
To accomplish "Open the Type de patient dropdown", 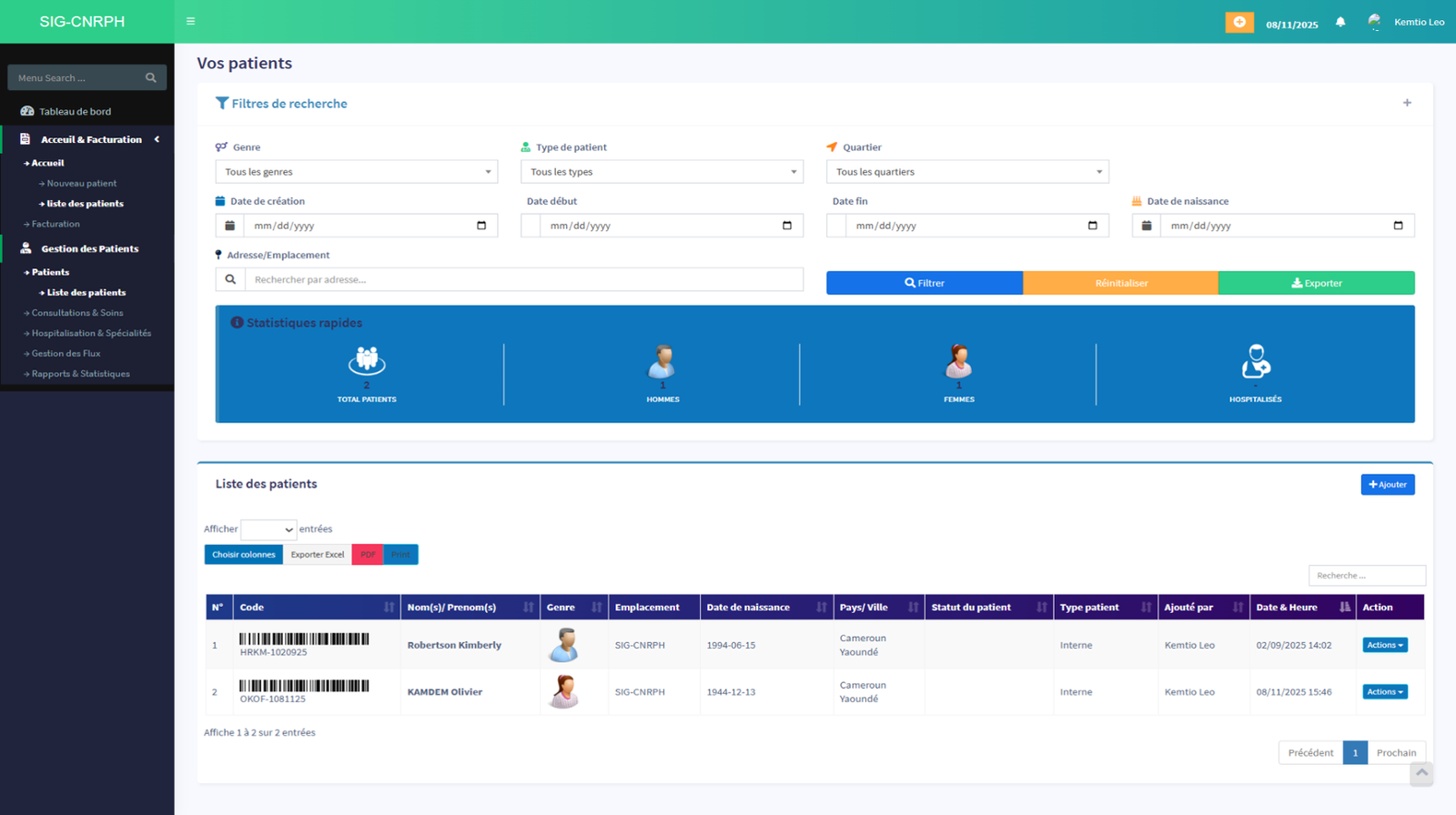I will (x=662, y=172).
